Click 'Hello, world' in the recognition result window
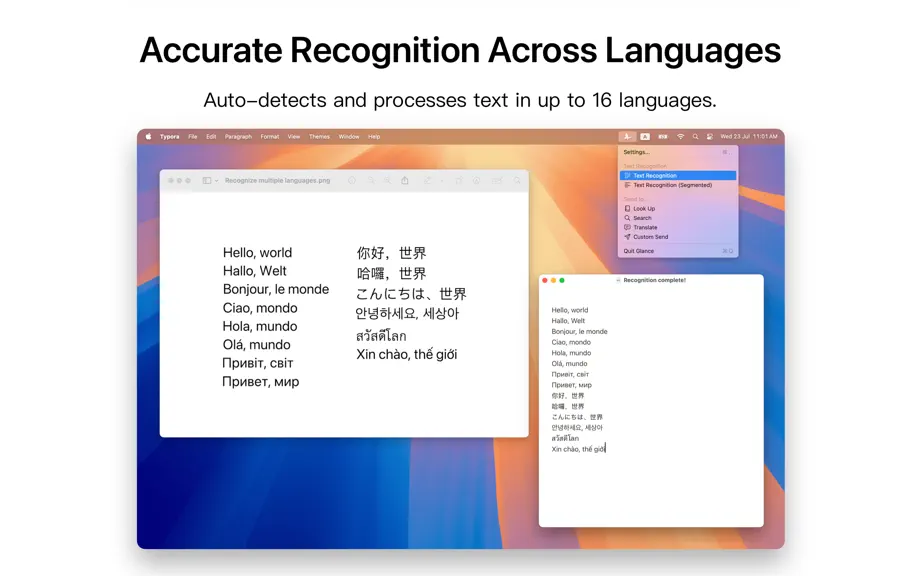This screenshot has width=922, height=576. pos(570,310)
